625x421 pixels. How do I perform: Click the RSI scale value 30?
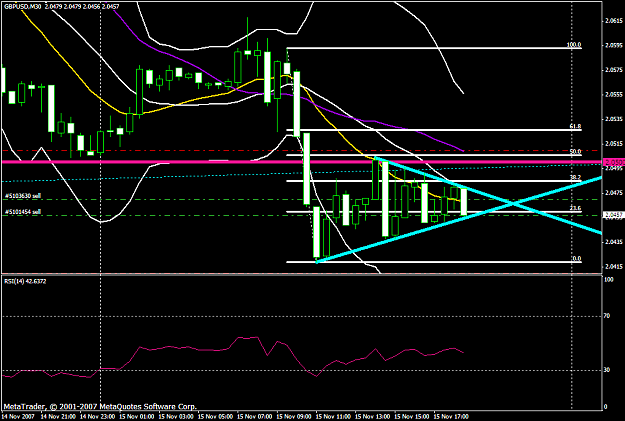(607, 370)
